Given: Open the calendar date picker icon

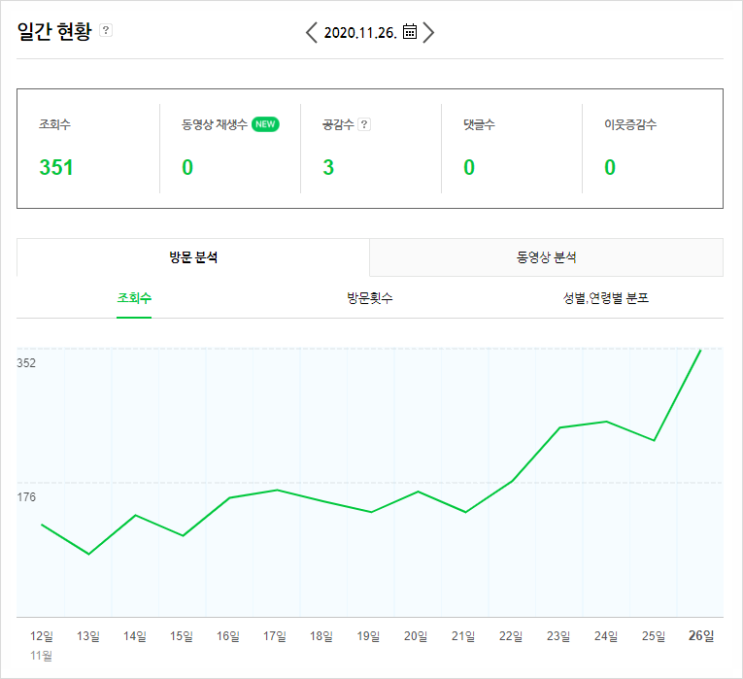Looking at the screenshot, I should click(x=410, y=31).
